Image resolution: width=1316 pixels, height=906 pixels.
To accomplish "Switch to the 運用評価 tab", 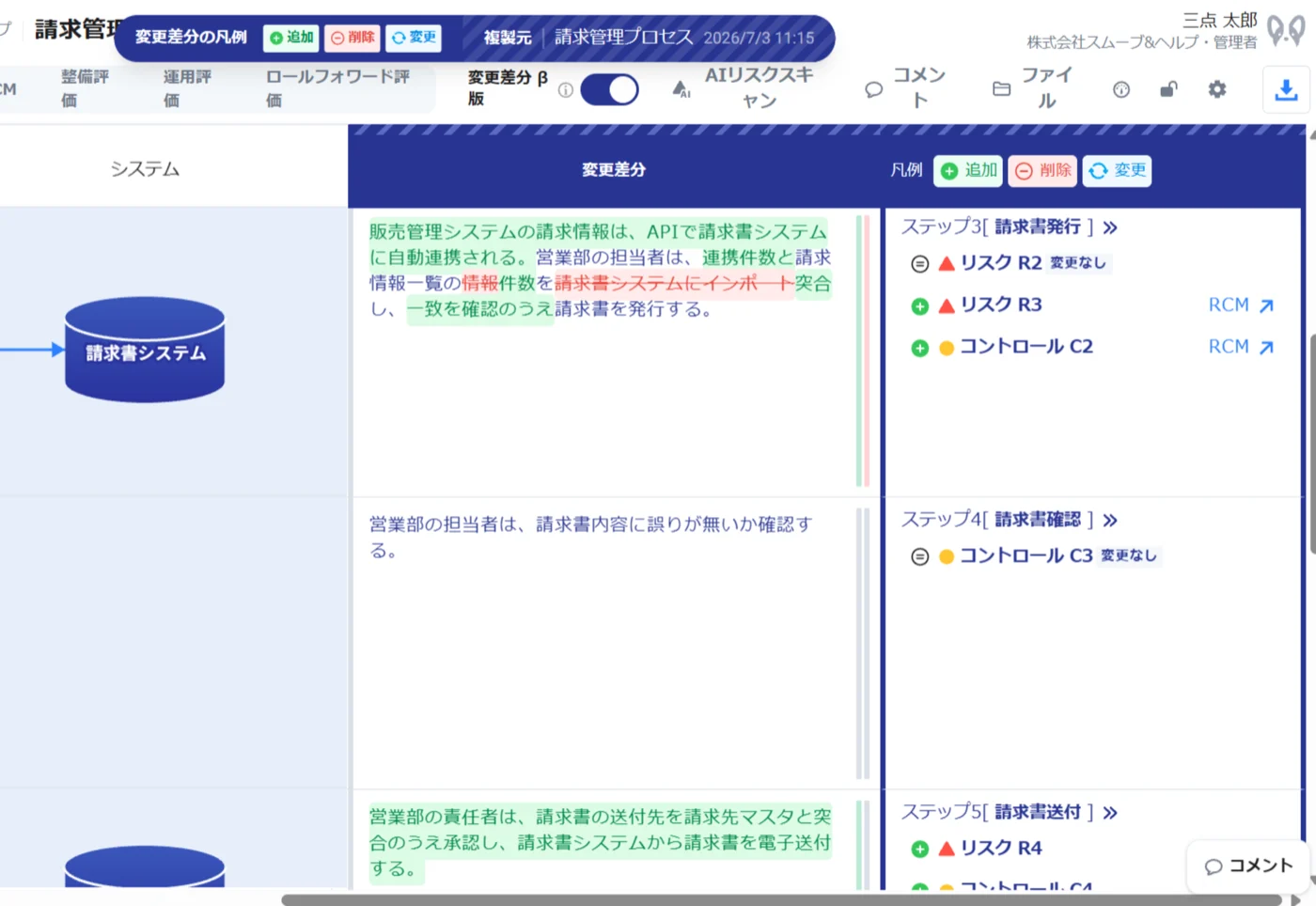I will [186, 88].
